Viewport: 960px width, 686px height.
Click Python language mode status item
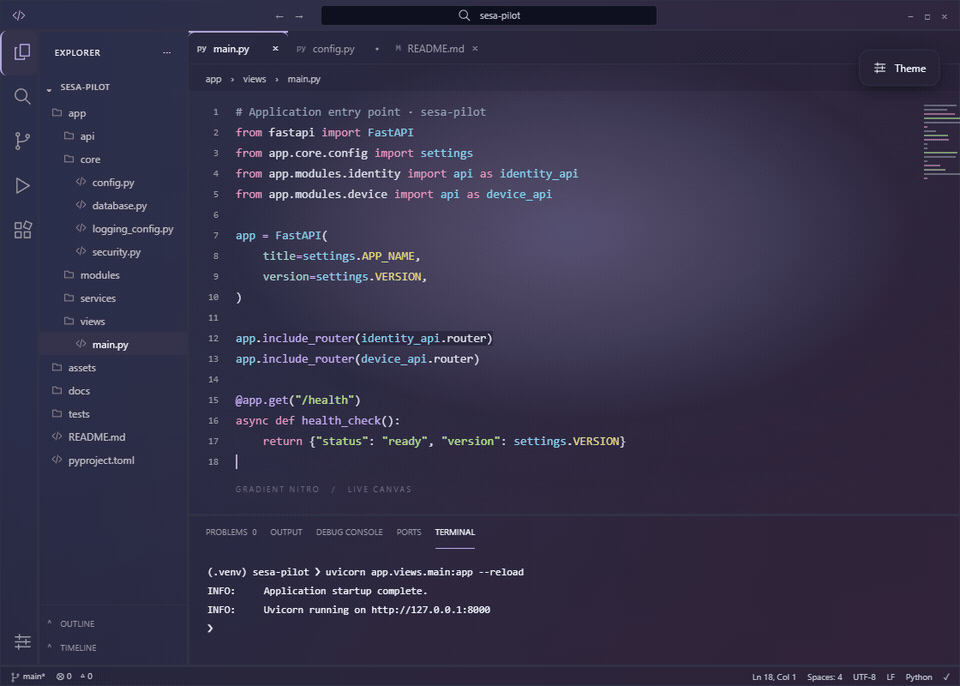(x=918, y=677)
